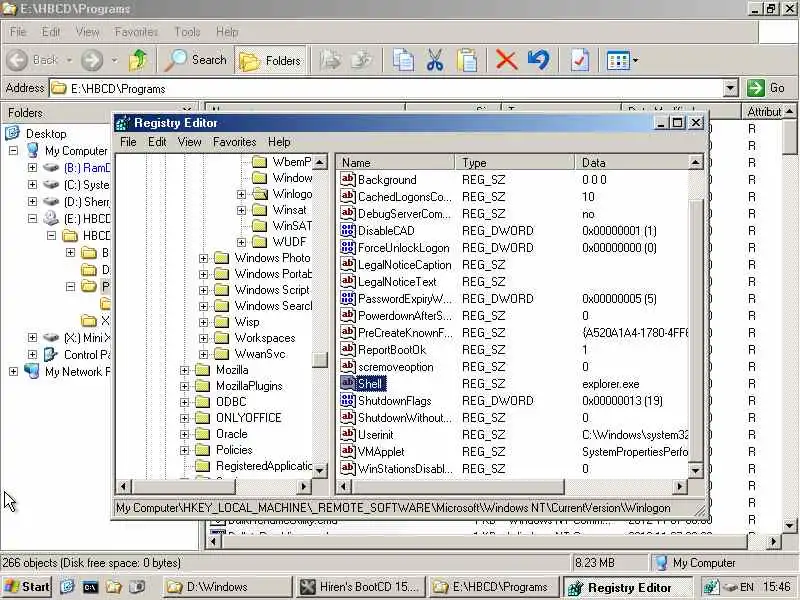The width and height of the screenshot is (800, 600).
Task: Select the ShutdownFlags DWORD icon
Action: coord(347,401)
